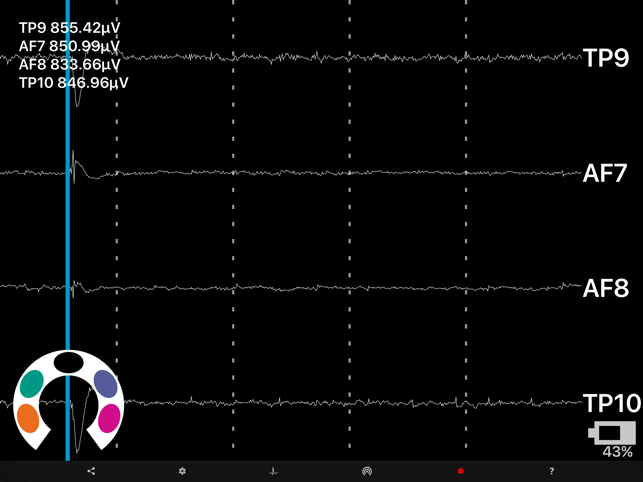Select the teal AF7 sensor dot
643x482 pixels.
click(32, 384)
